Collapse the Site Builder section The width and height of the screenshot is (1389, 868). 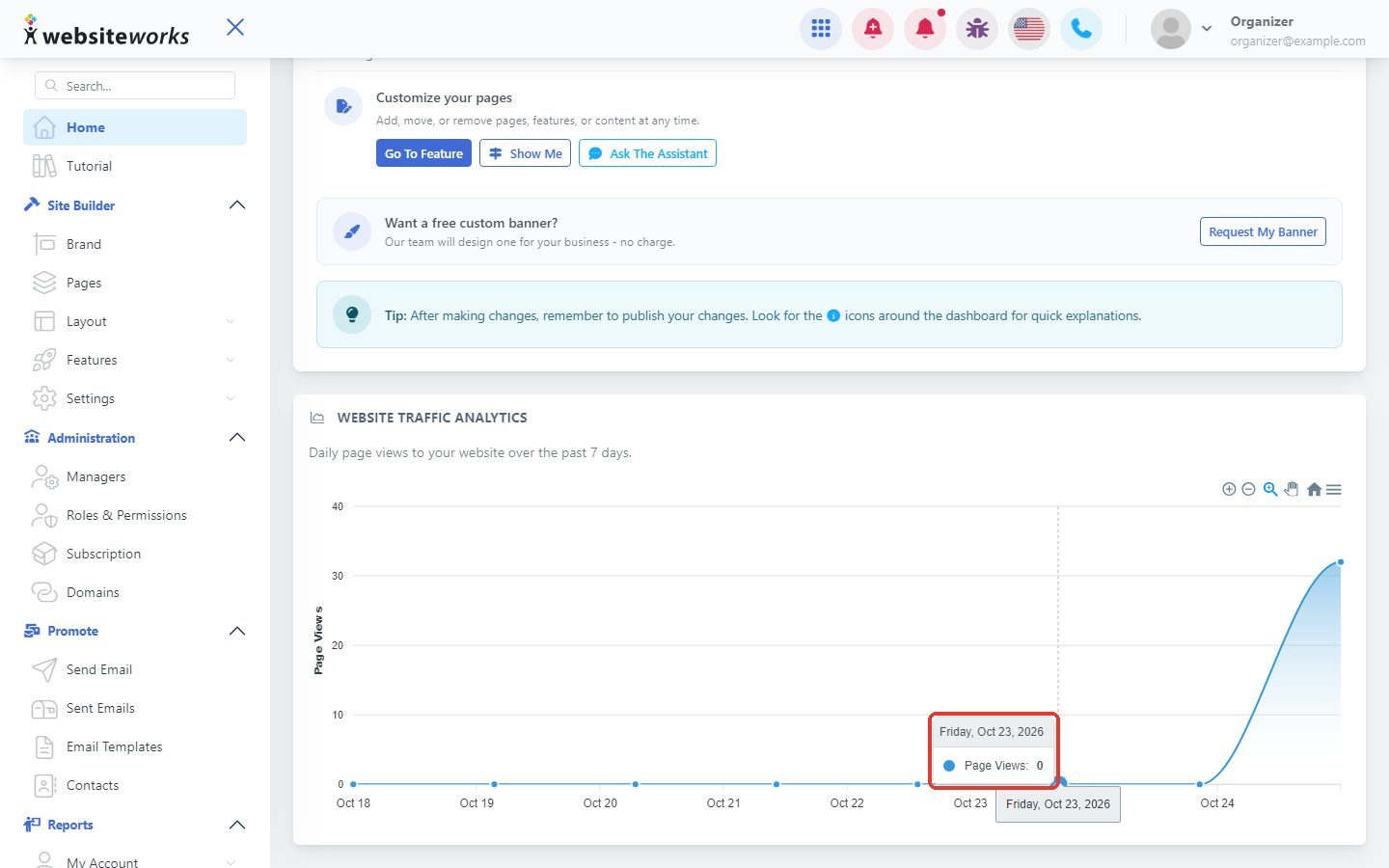(x=237, y=205)
